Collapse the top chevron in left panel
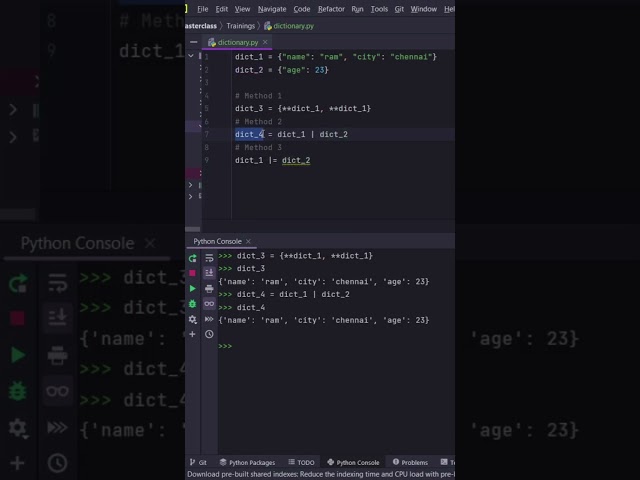640x480 pixels. (191, 56)
